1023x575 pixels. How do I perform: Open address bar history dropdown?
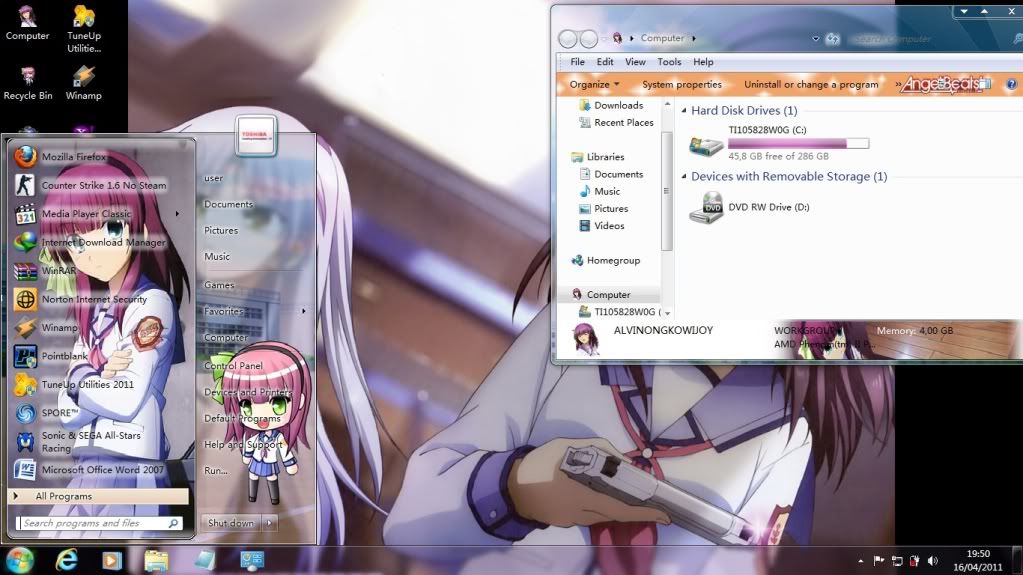[x=816, y=39]
